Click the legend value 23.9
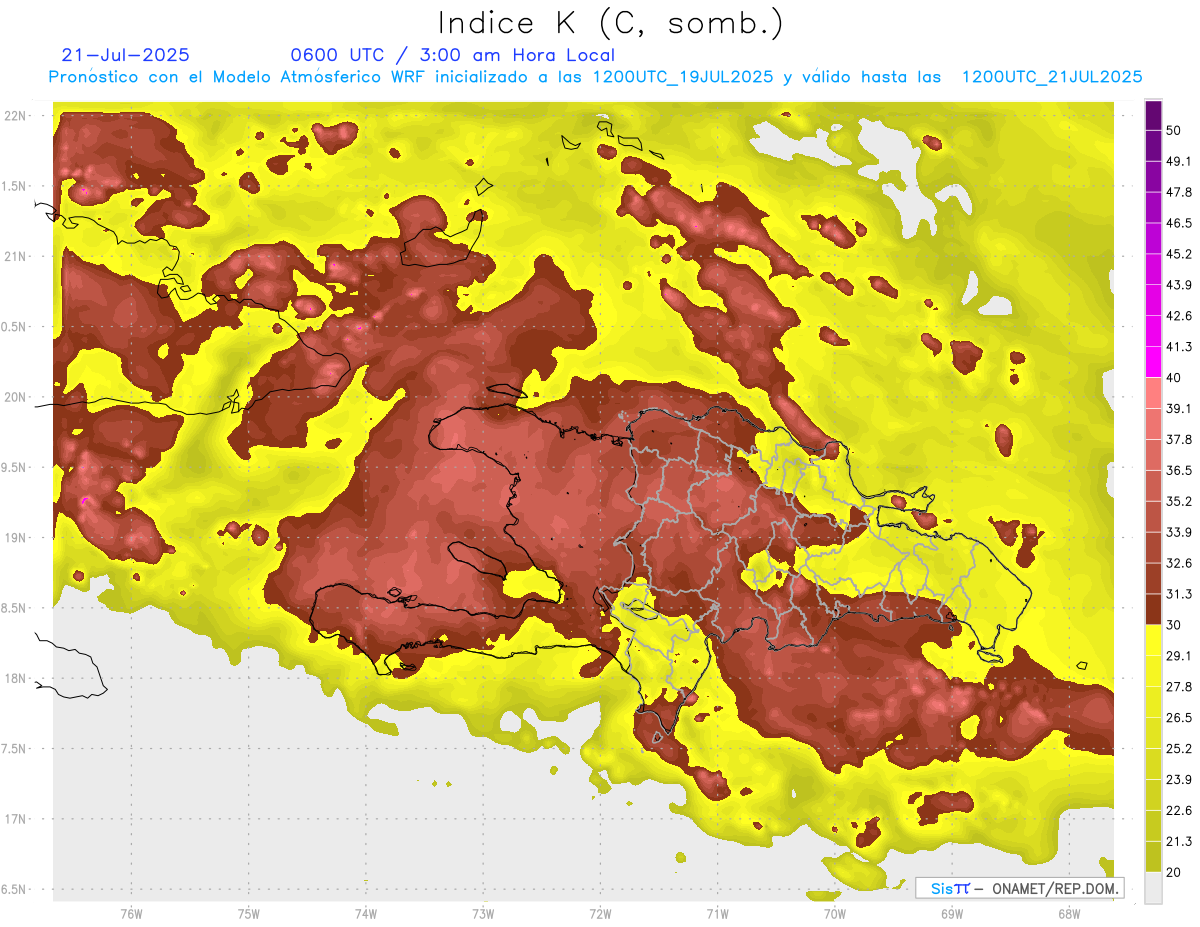 pos(1180,780)
